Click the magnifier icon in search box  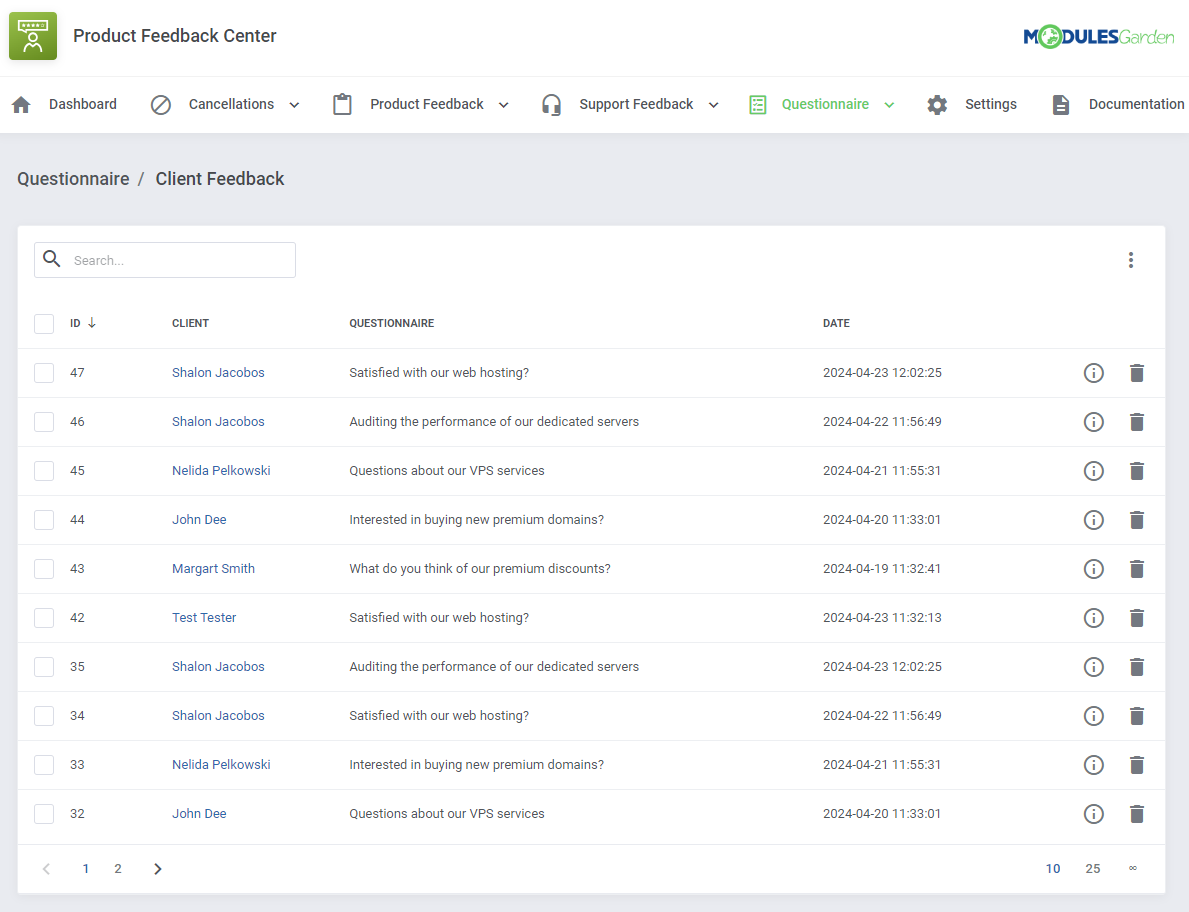tap(52, 259)
